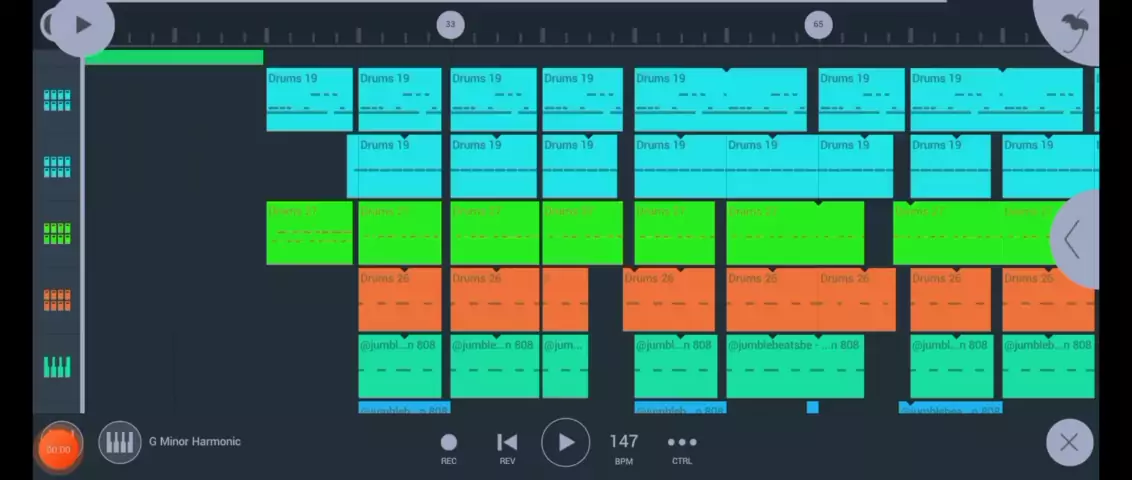1132x480 pixels.
Task: Select the second cyan drum track icon
Action: click(x=57, y=167)
